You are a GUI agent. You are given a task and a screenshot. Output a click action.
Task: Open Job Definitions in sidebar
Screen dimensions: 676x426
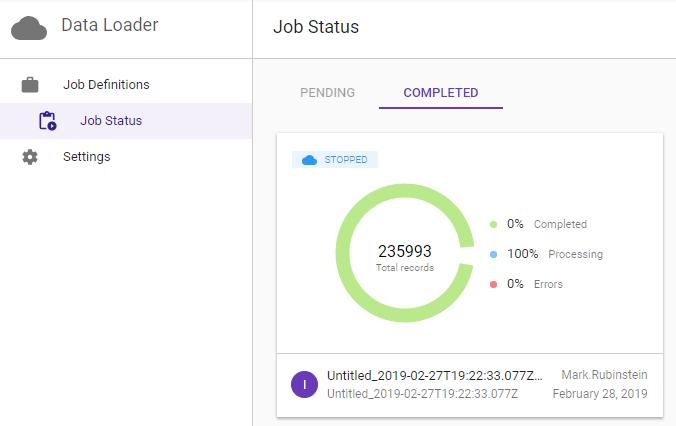coord(126,85)
